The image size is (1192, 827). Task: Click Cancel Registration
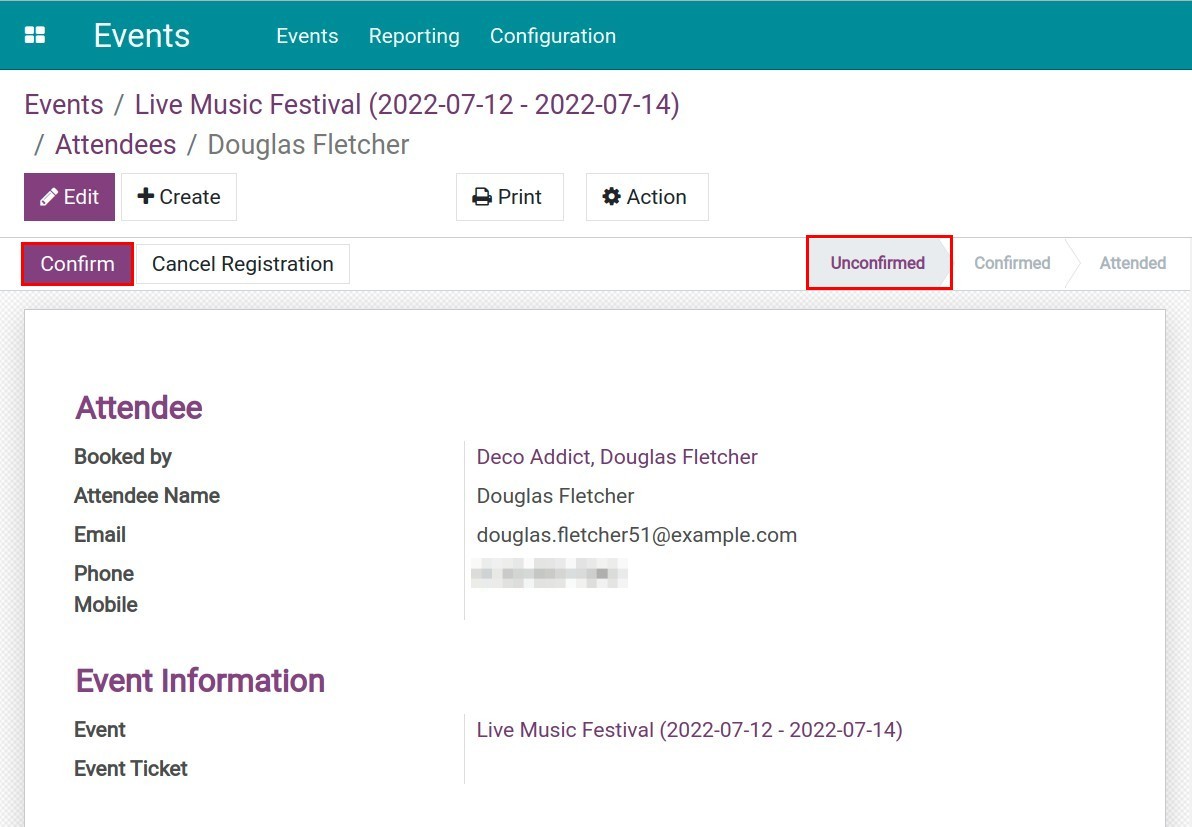pos(242,263)
